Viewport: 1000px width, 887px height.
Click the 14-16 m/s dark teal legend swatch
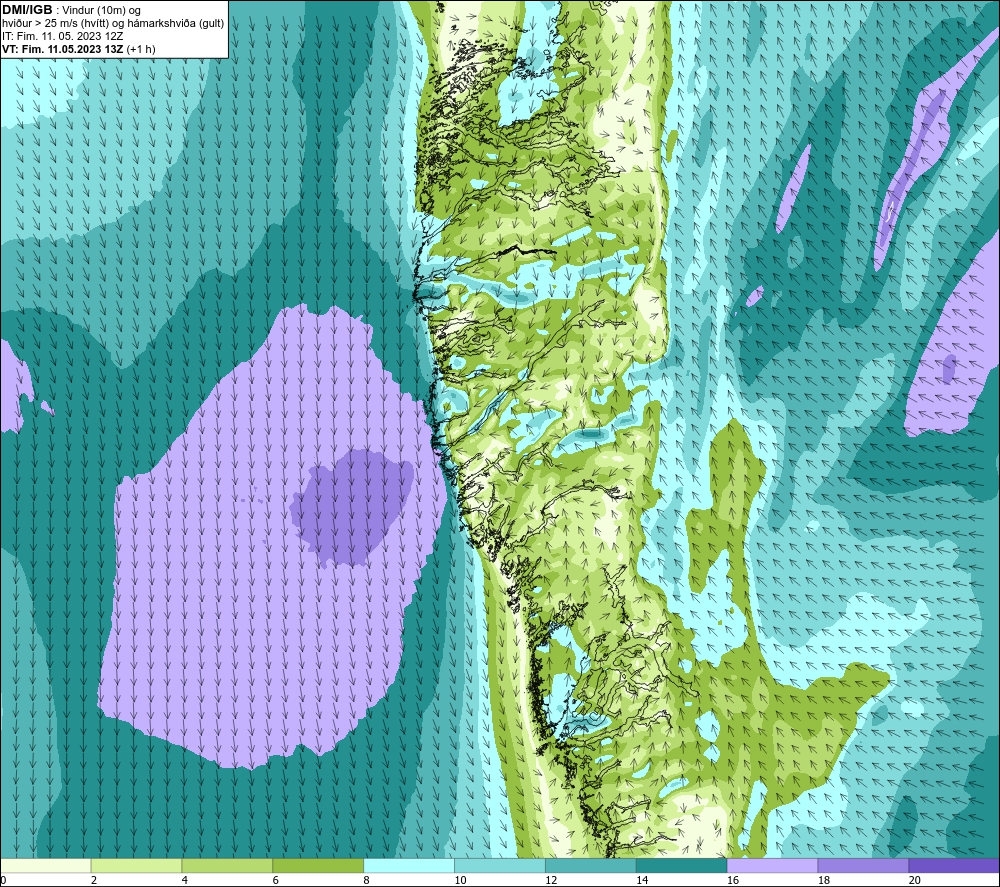(682, 865)
